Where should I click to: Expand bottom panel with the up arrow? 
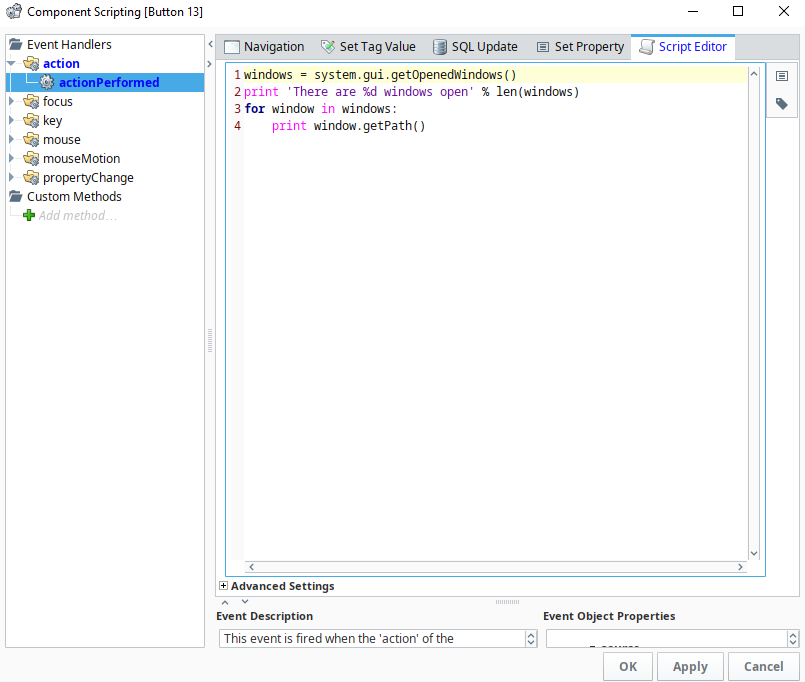tap(225, 602)
